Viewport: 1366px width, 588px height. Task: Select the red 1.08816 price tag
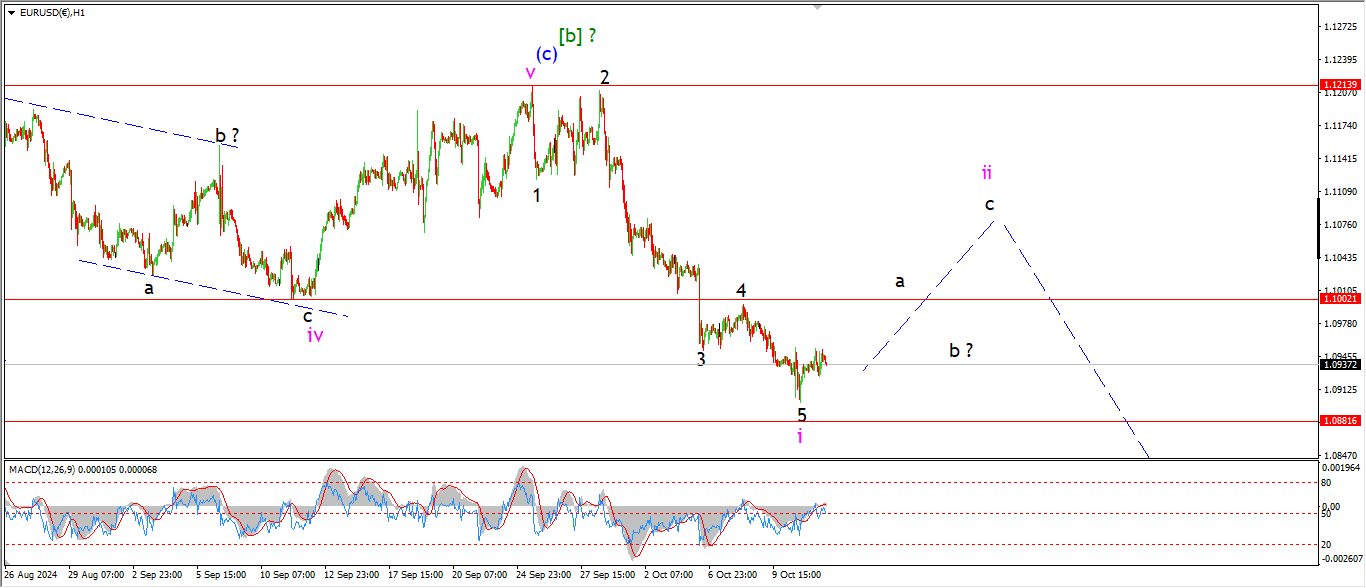coord(1339,422)
